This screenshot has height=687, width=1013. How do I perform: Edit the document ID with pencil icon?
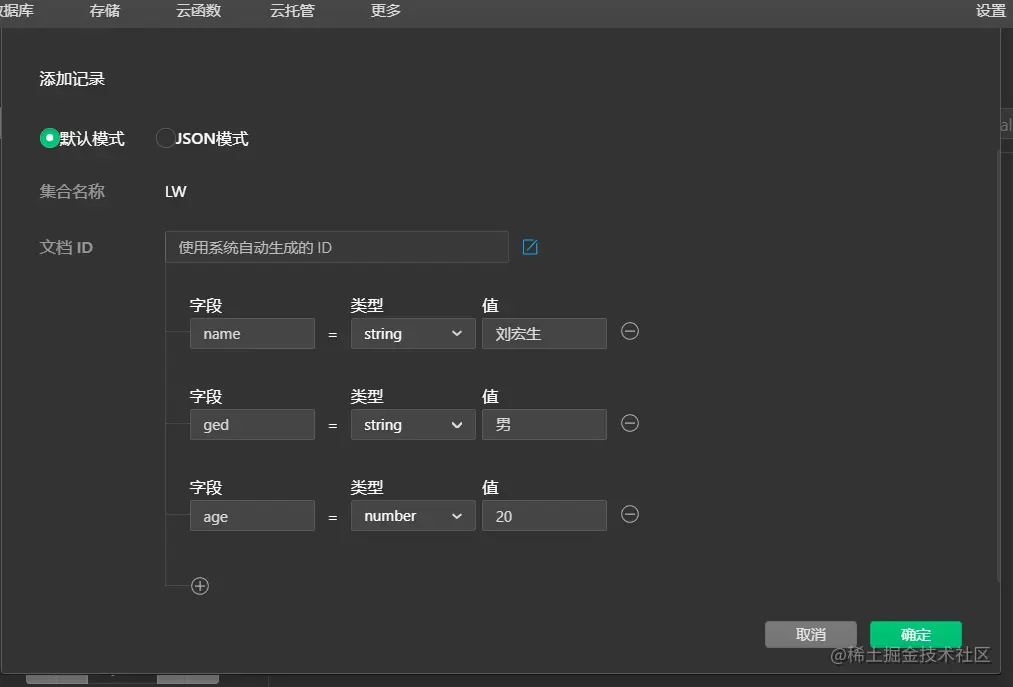click(530, 247)
